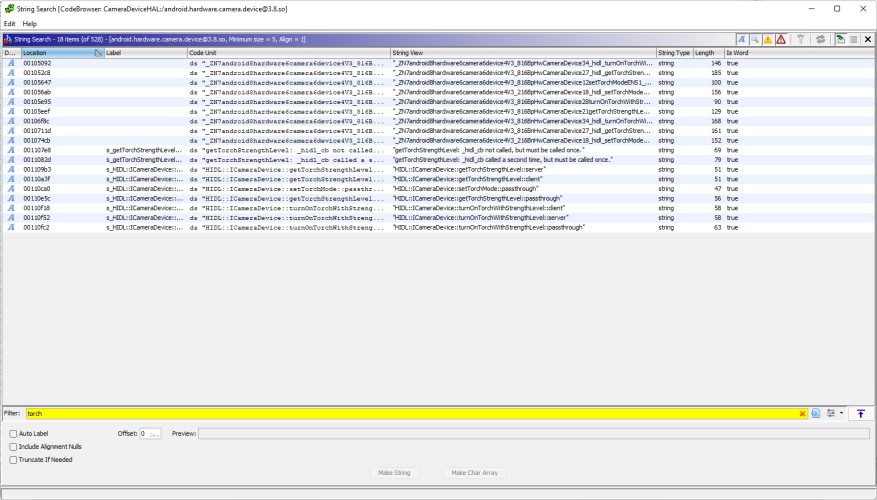Clear the filter with orange X

point(802,413)
